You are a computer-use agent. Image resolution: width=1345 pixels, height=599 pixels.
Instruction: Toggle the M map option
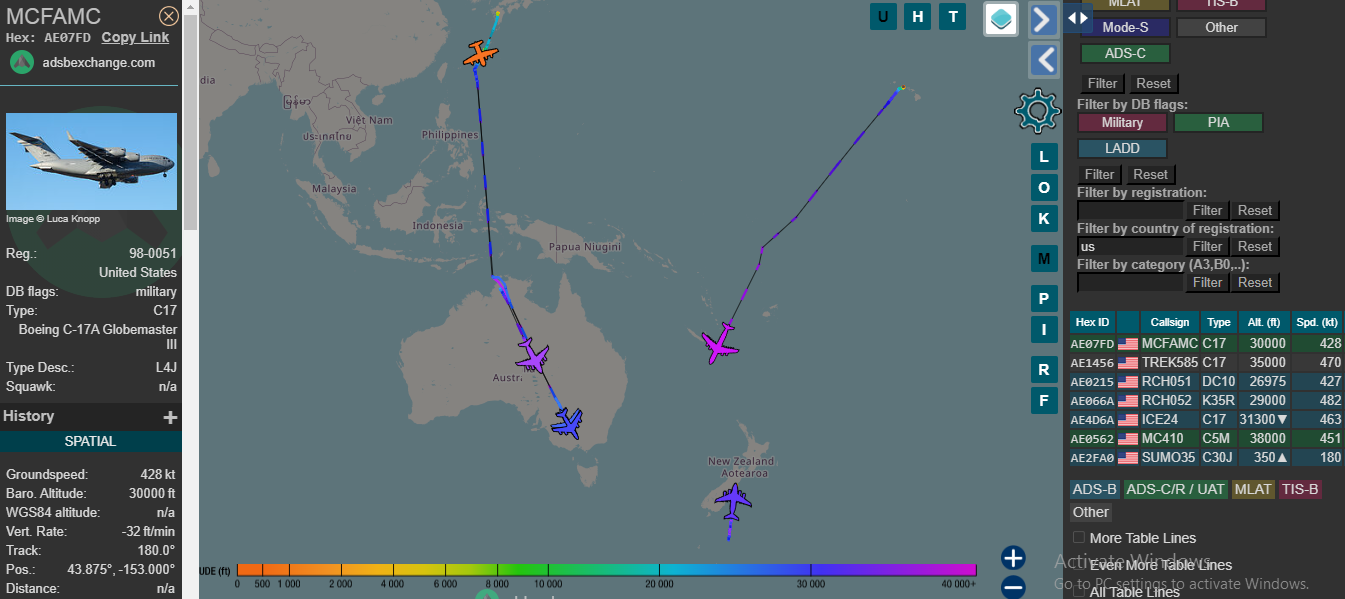tap(1044, 258)
